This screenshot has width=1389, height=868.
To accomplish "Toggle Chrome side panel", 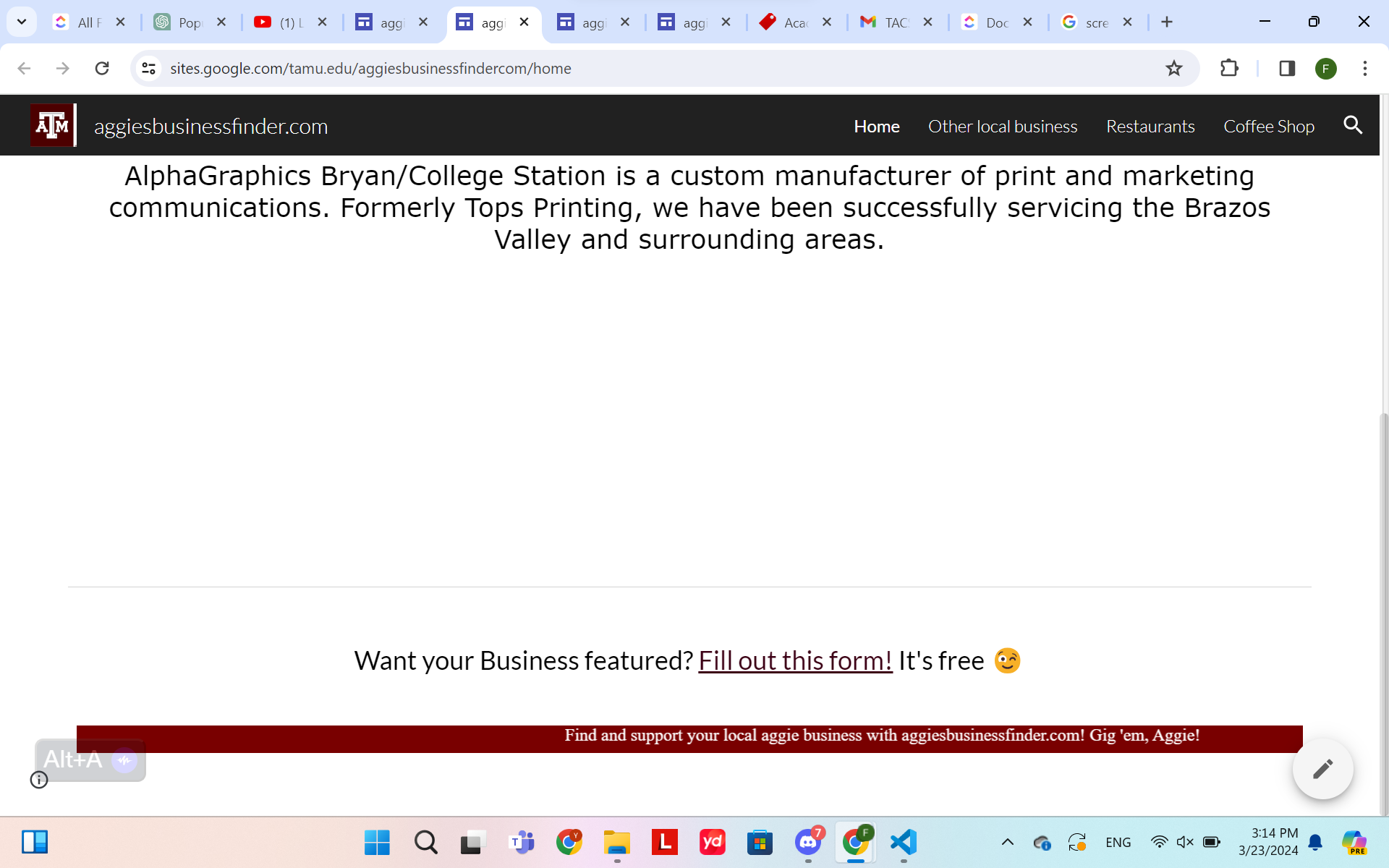I will click(x=1286, y=68).
